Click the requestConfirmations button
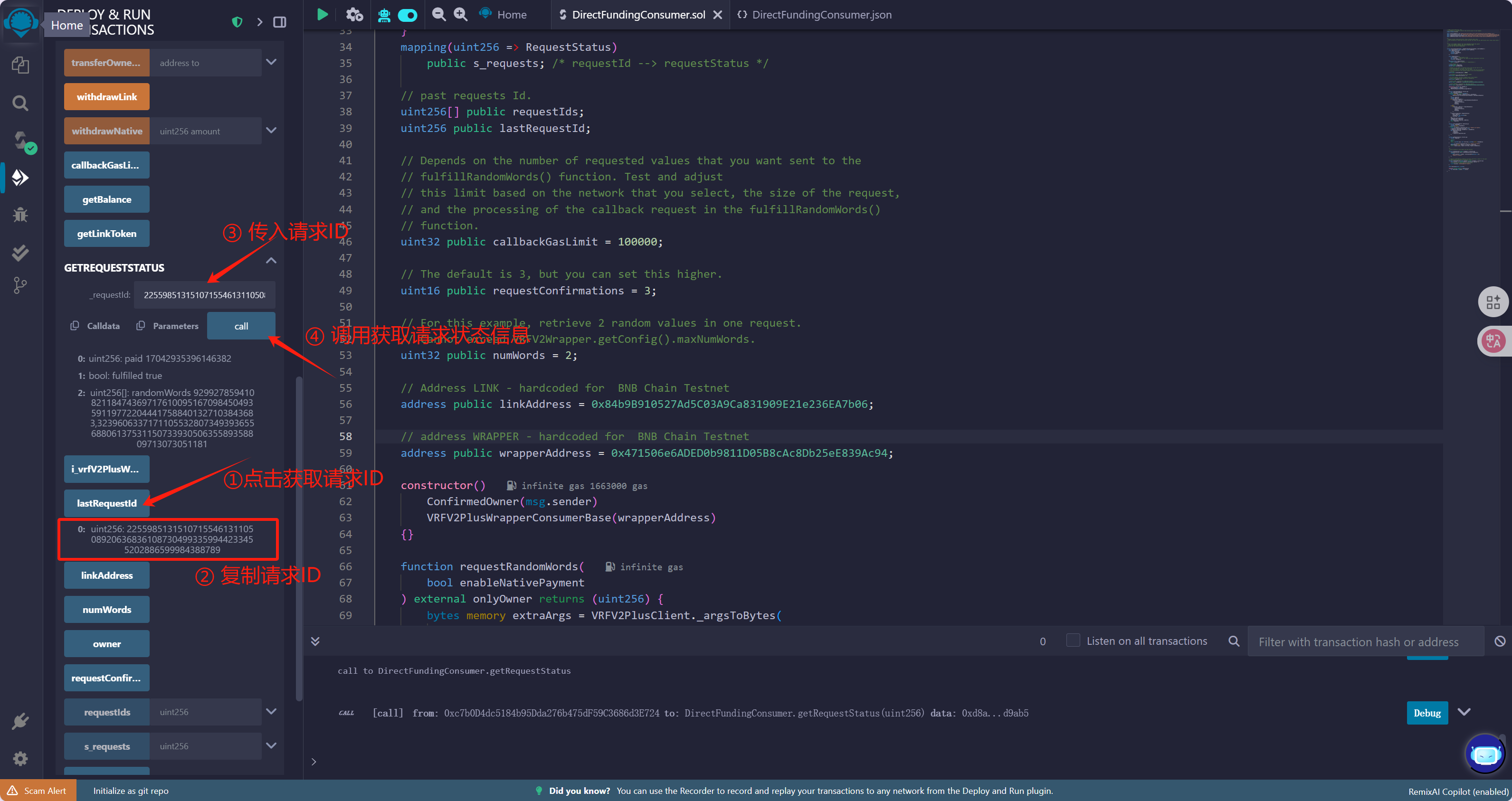This screenshot has height=801, width=1512. 107,678
